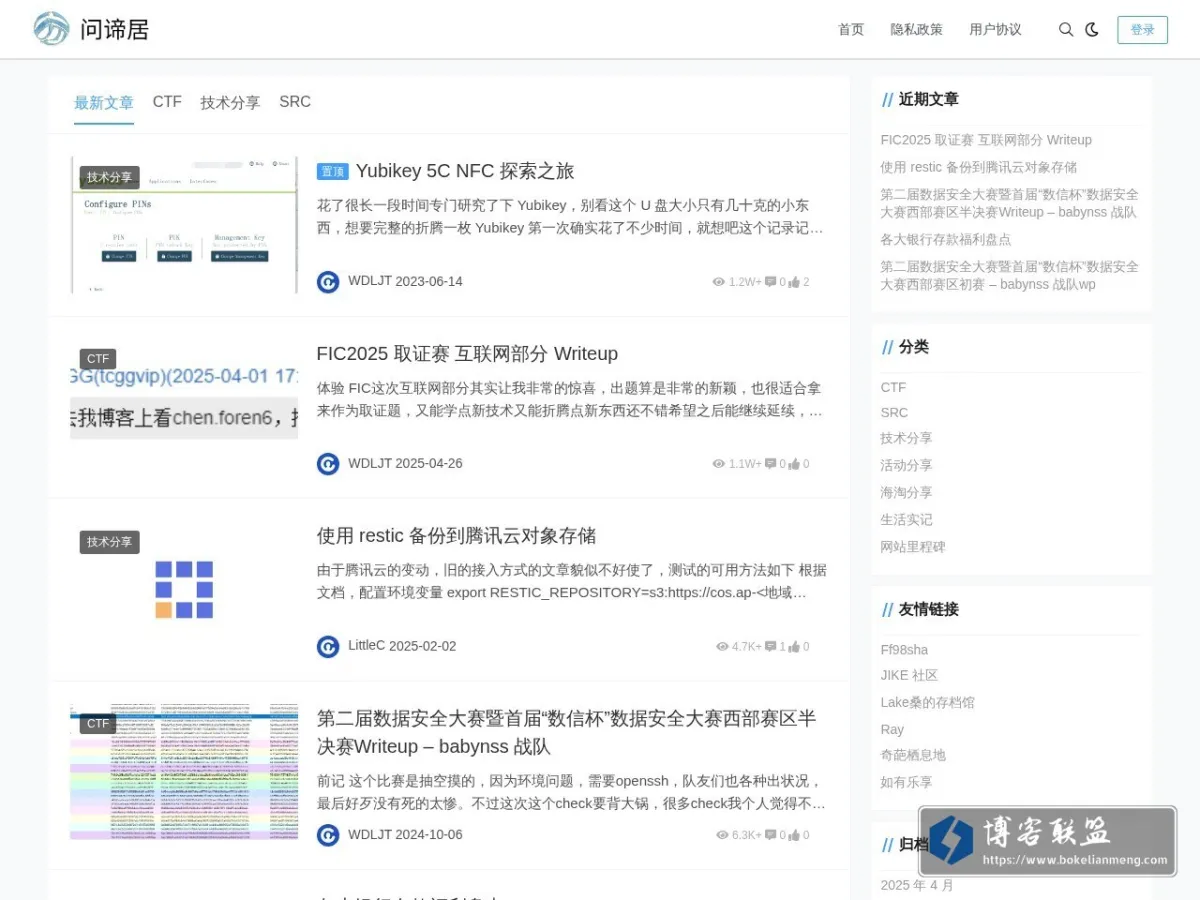1200x900 pixels.
Task: Click author avatar beside LittleC 2025-02-02
Action: click(x=328, y=647)
